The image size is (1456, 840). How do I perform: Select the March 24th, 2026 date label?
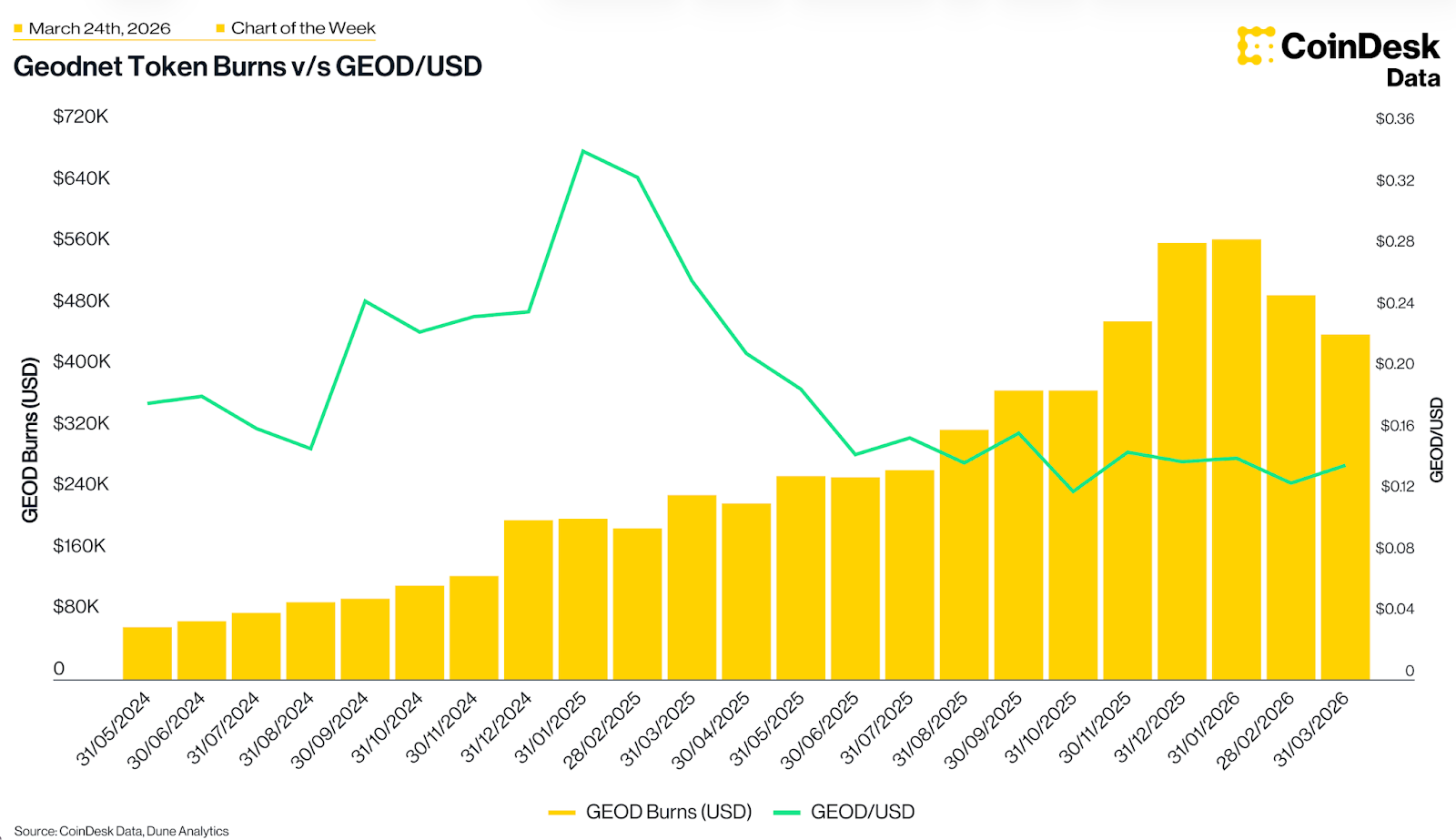point(99,28)
